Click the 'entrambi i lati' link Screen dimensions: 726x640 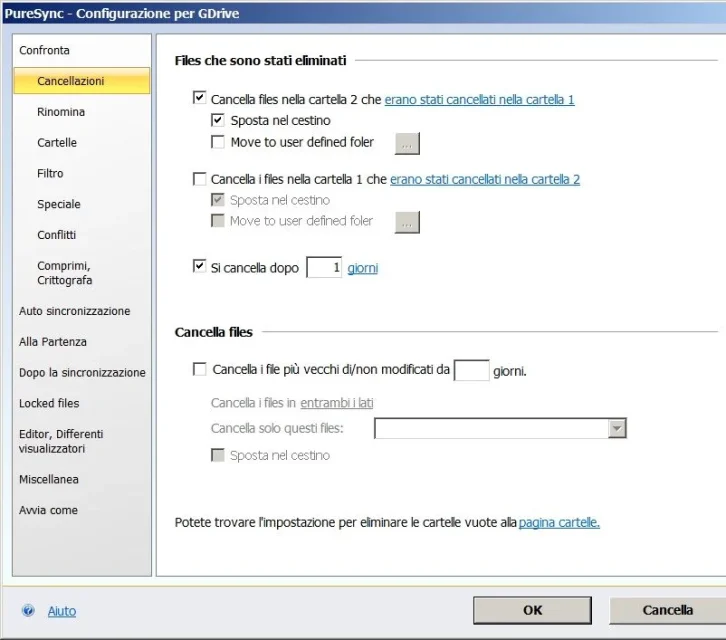click(x=337, y=403)
